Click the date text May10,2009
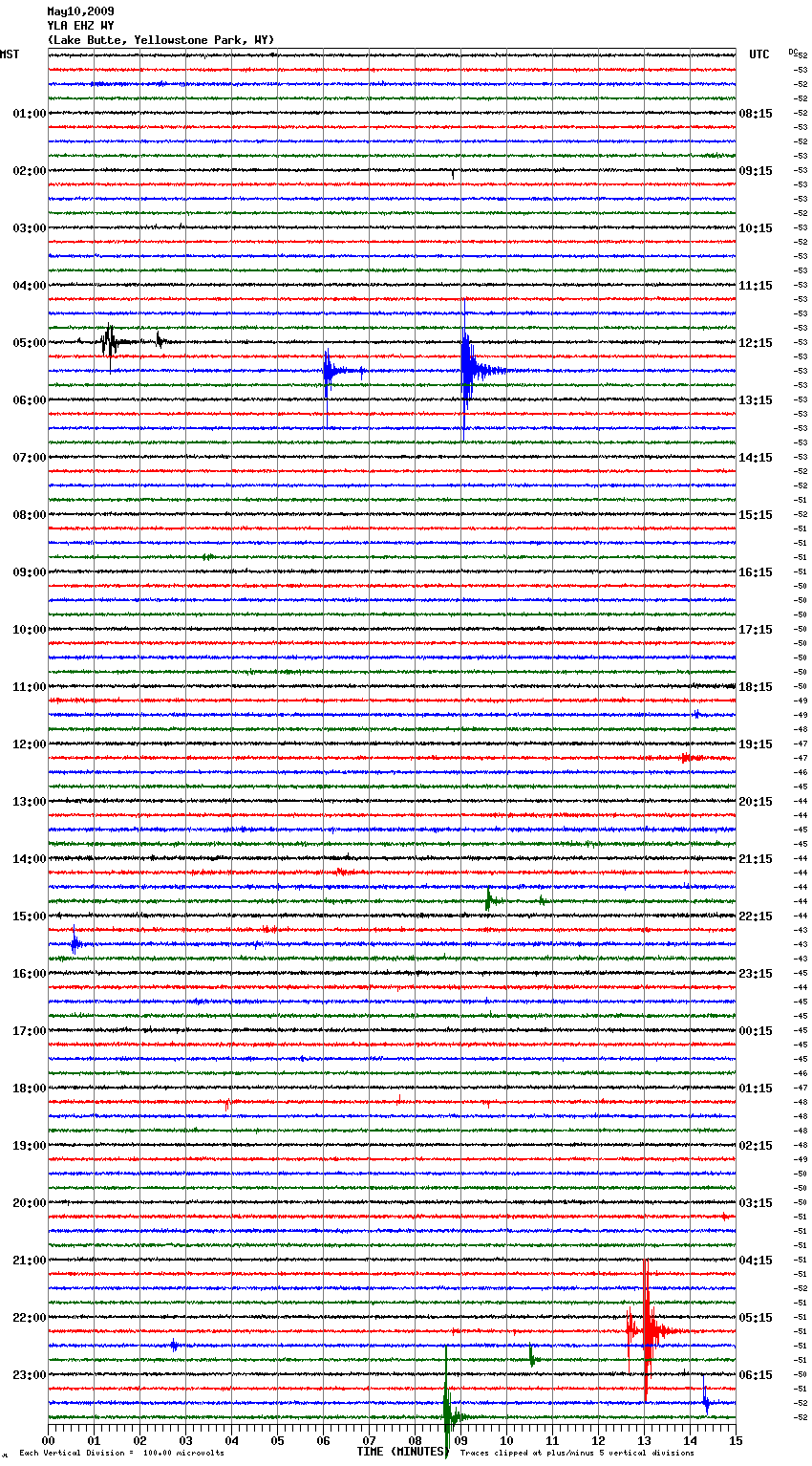812x1466 pixels. 80,11
